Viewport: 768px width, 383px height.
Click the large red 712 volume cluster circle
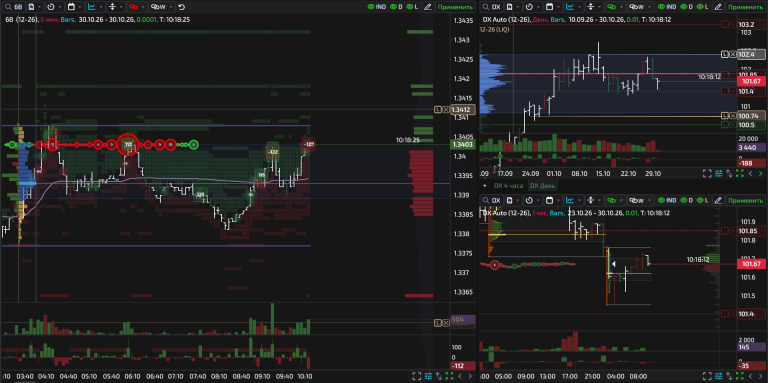(128, 144)
